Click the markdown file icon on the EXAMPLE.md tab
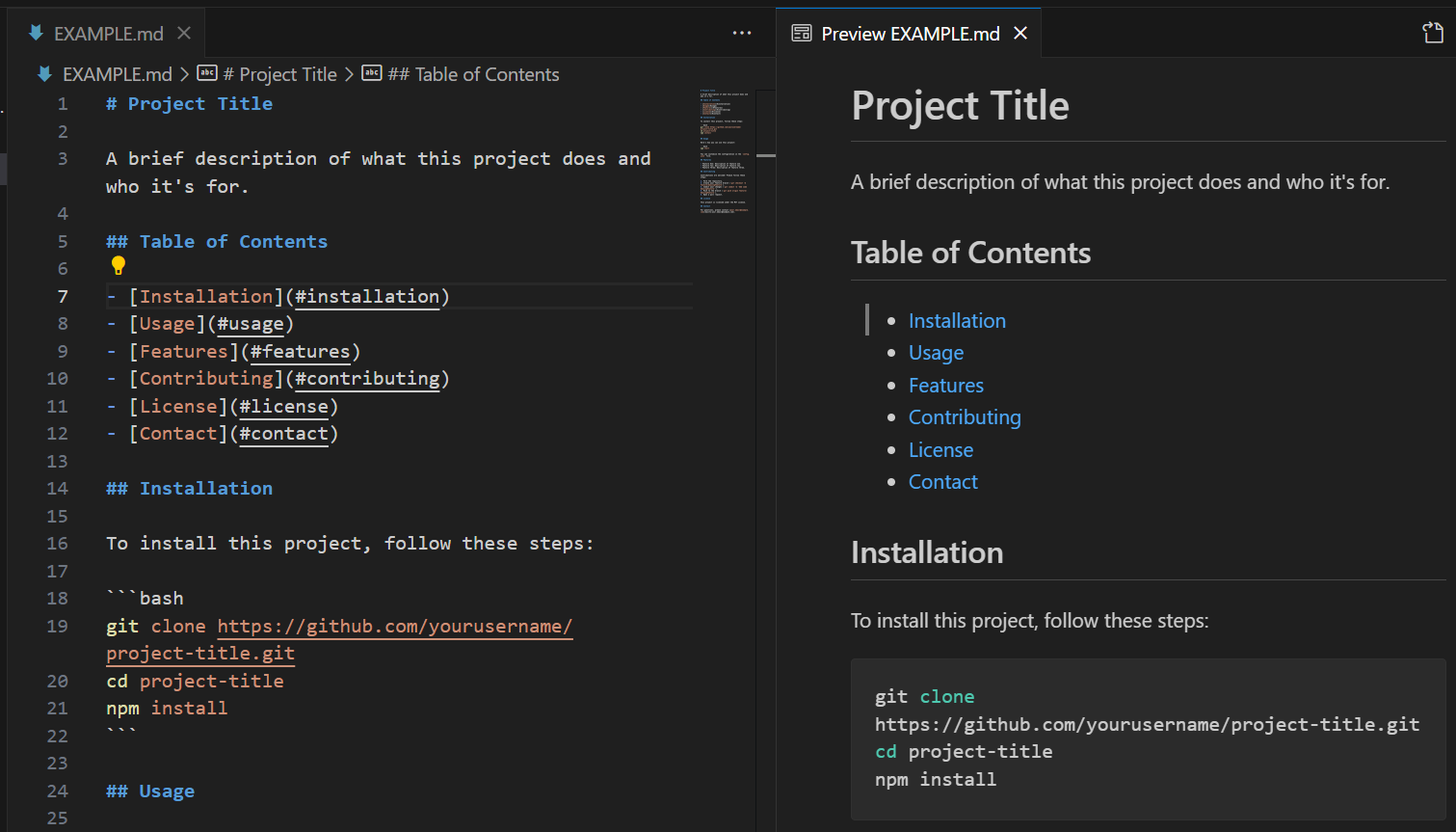 tap(36, 32)
